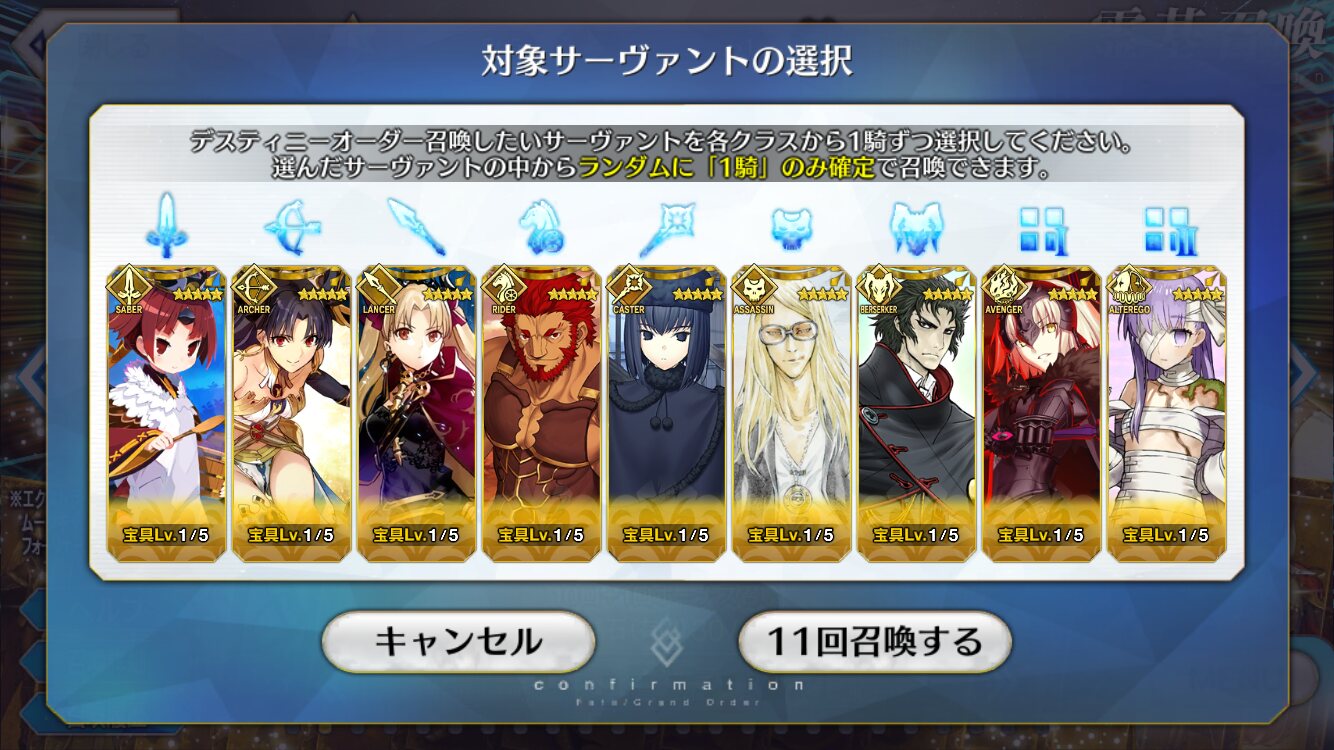Select the AVENGER servant card
Image resolution: width=1334 pixels, height=750 pixels.
point(1041,412)
